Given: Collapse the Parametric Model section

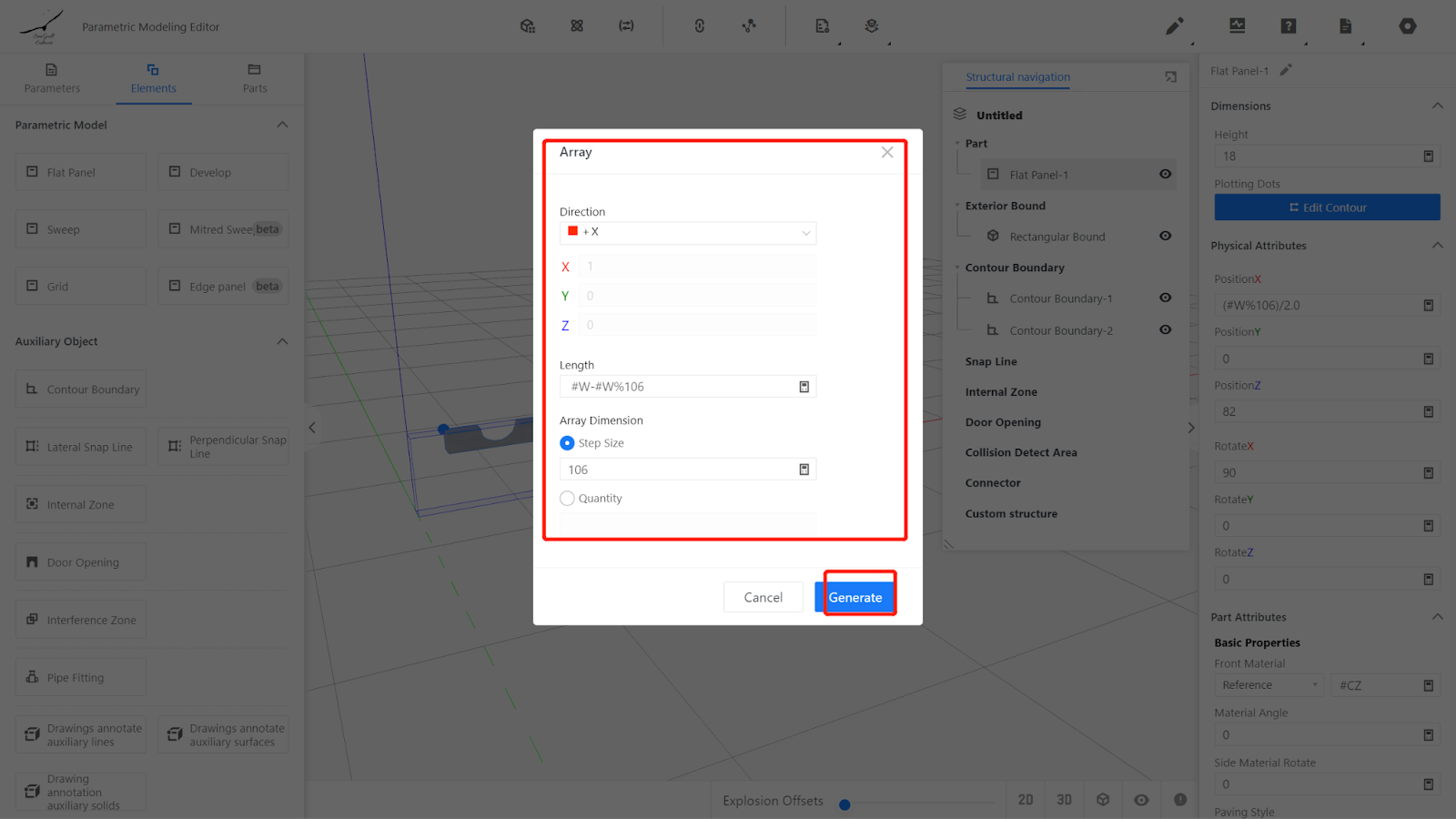Looking at the screenshot, I should [x=282, y=125].
